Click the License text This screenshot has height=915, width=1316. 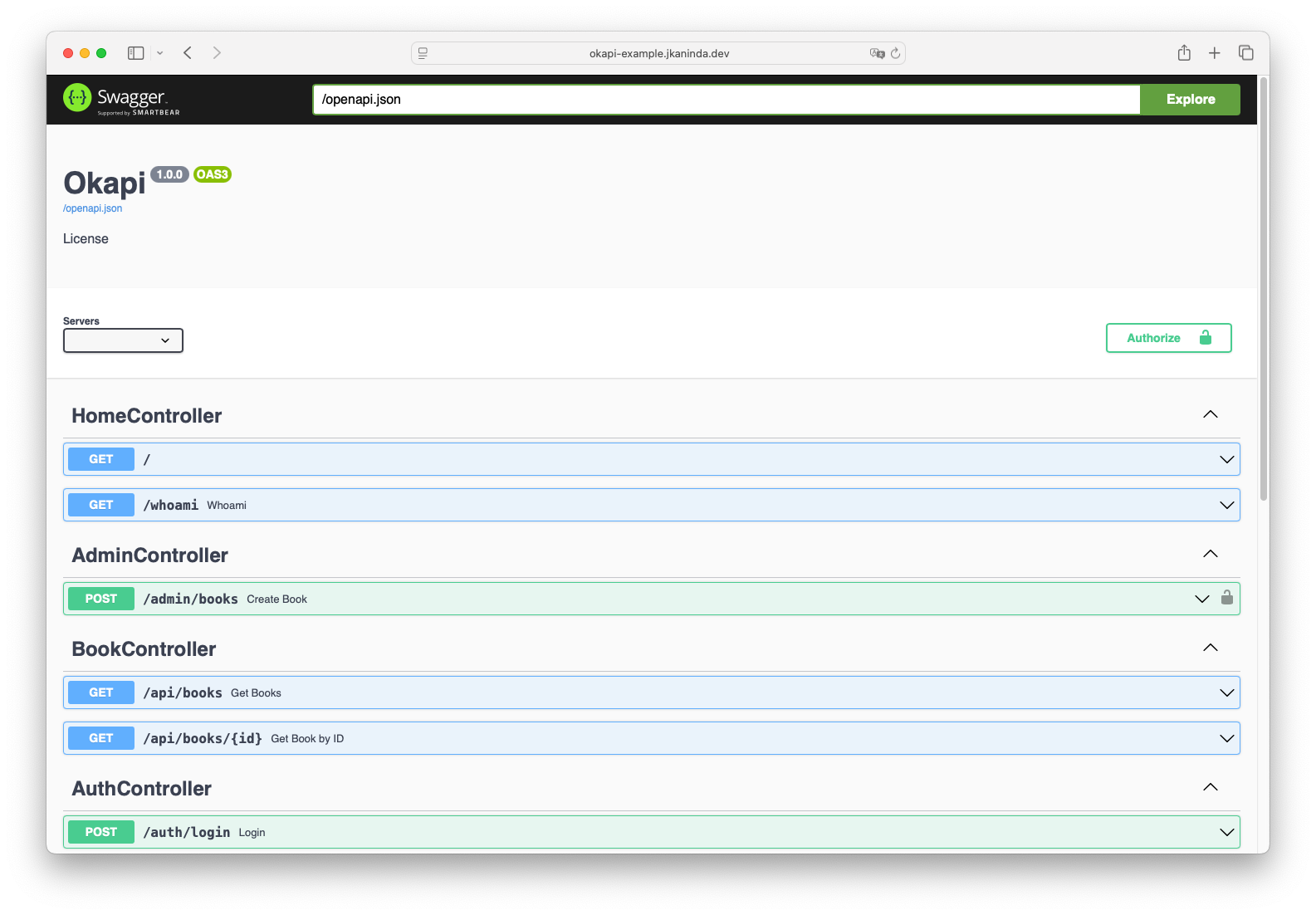pyautogui.click(x=86, y=239)
